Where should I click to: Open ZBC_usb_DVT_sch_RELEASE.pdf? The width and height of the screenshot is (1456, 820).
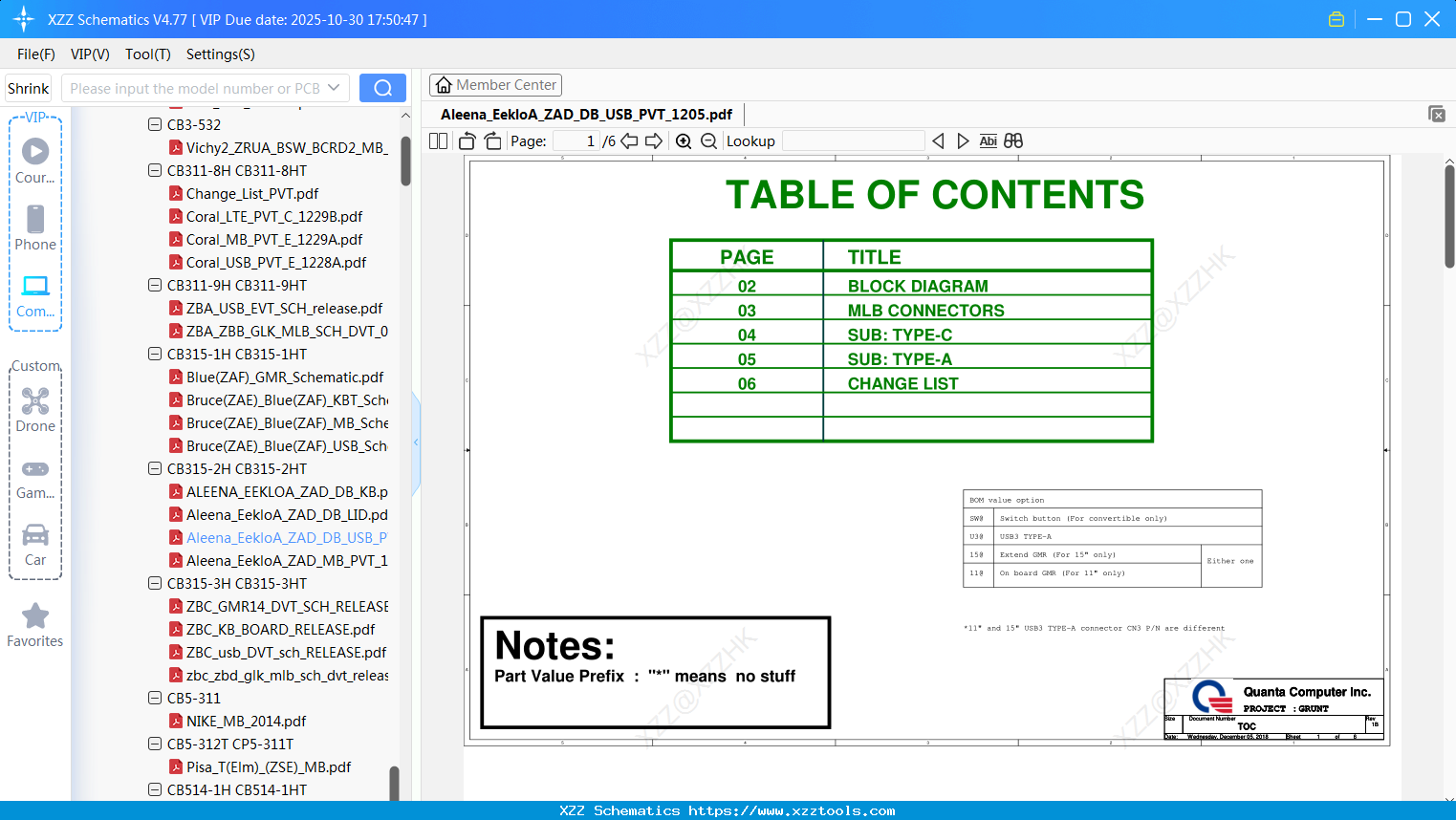point(278,652)
